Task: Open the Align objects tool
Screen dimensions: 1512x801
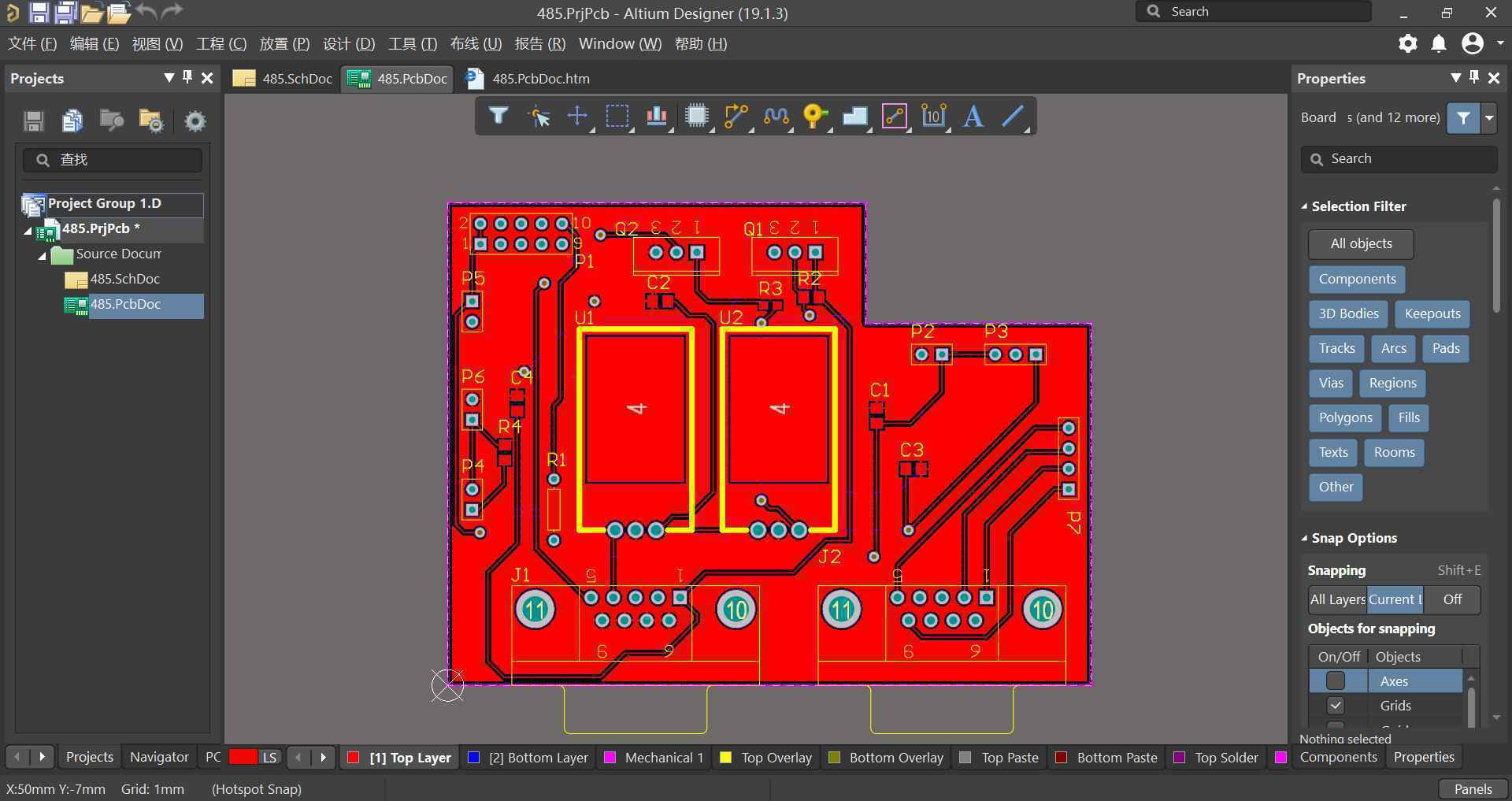Action: [657, 116]
